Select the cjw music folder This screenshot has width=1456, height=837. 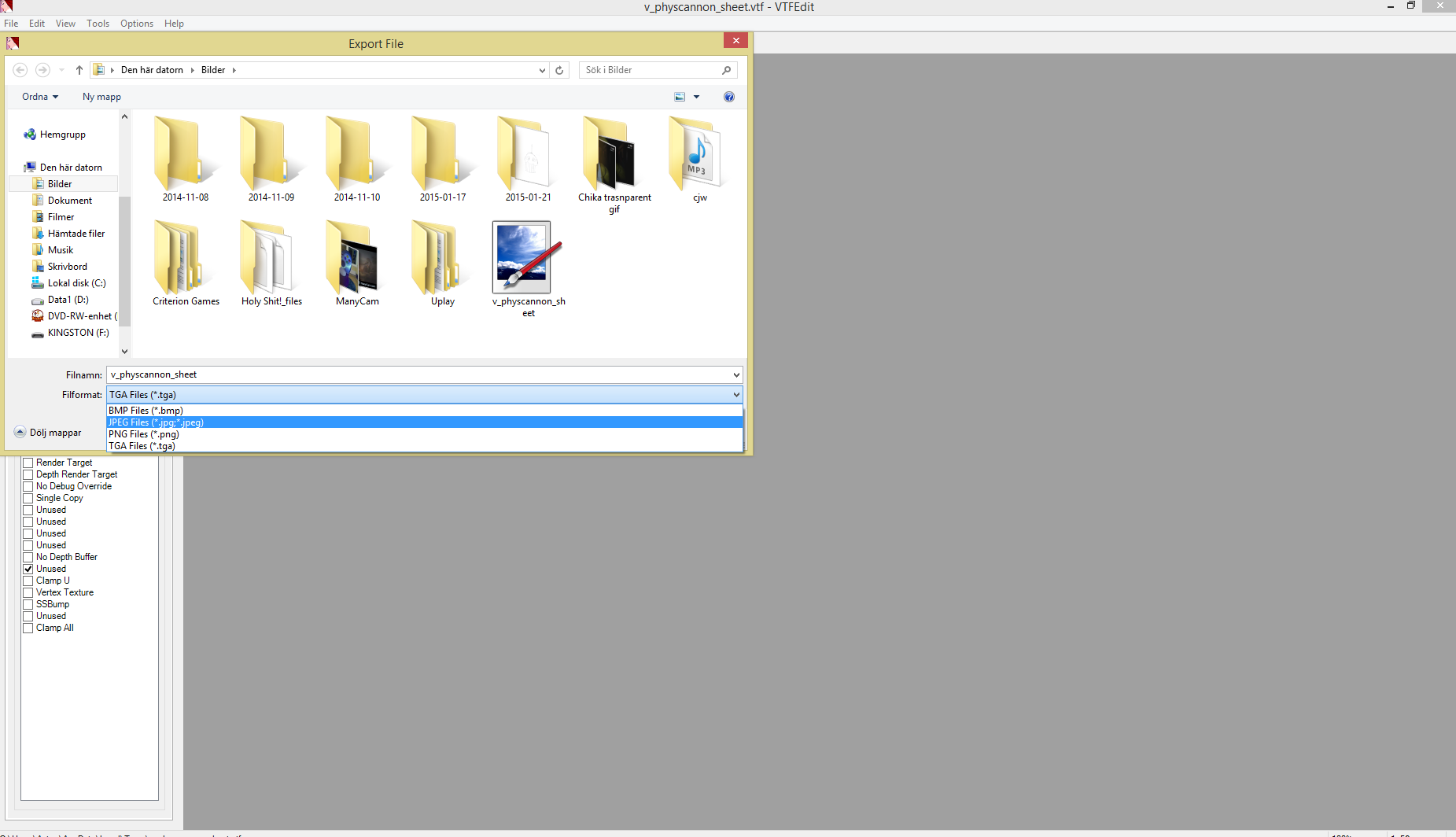(x=700, y=160)
